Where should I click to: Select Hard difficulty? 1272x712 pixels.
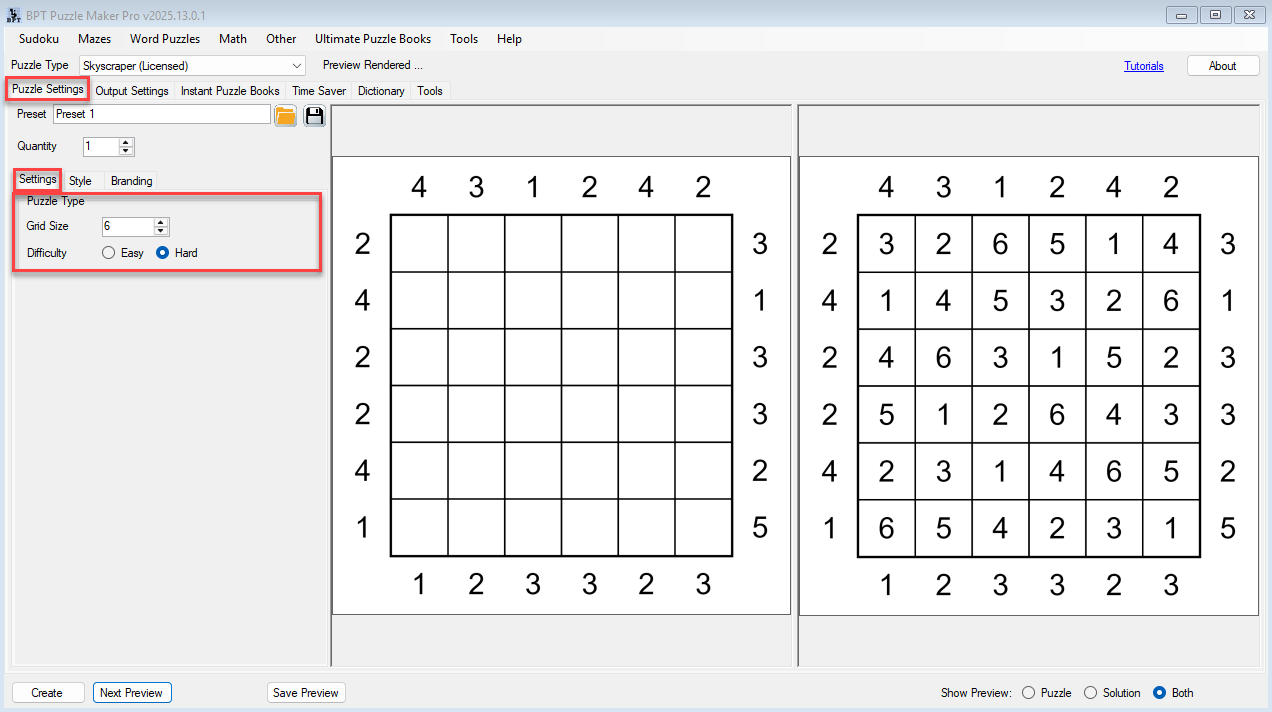tap(177, 253)
